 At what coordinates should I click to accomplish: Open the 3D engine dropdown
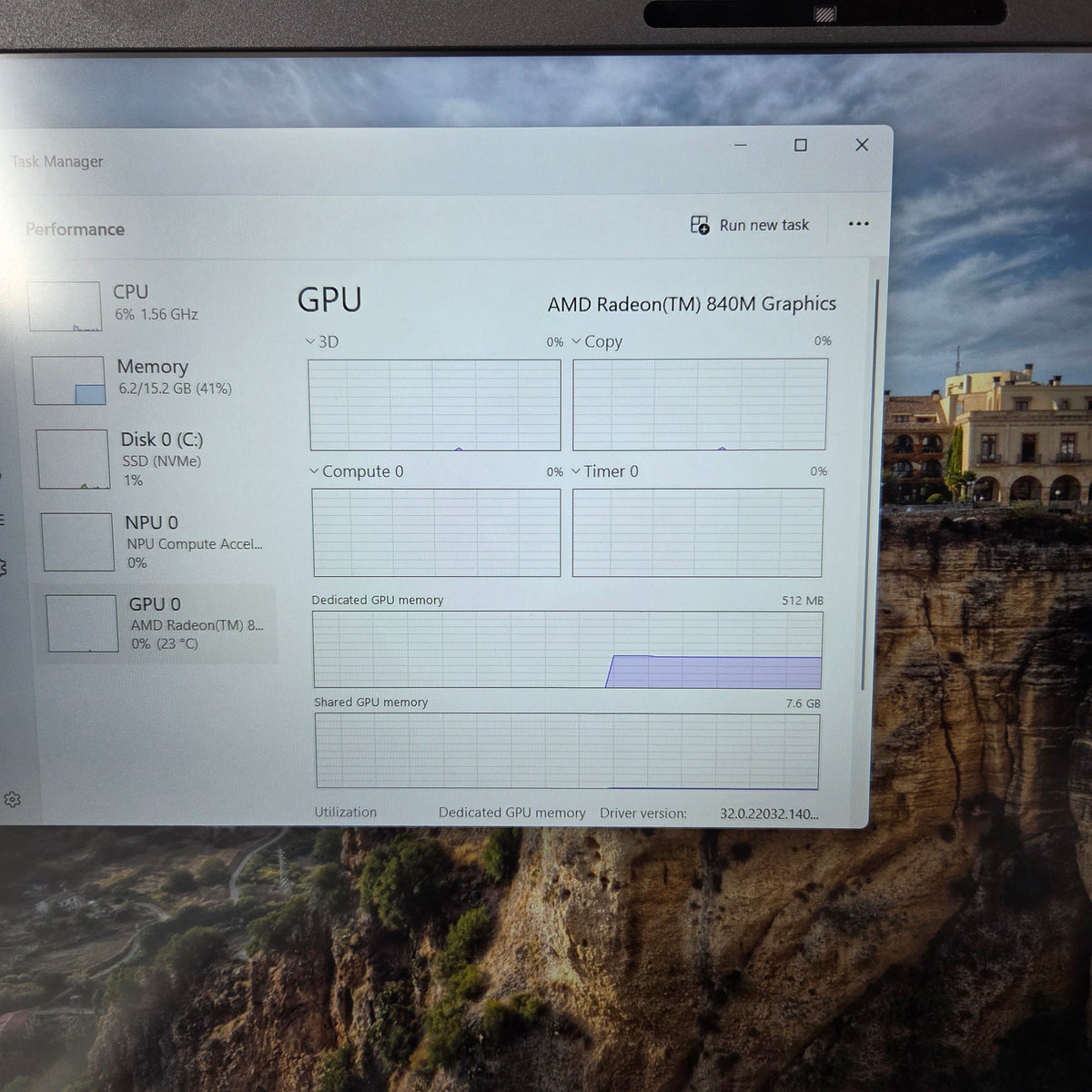[322, 342]
